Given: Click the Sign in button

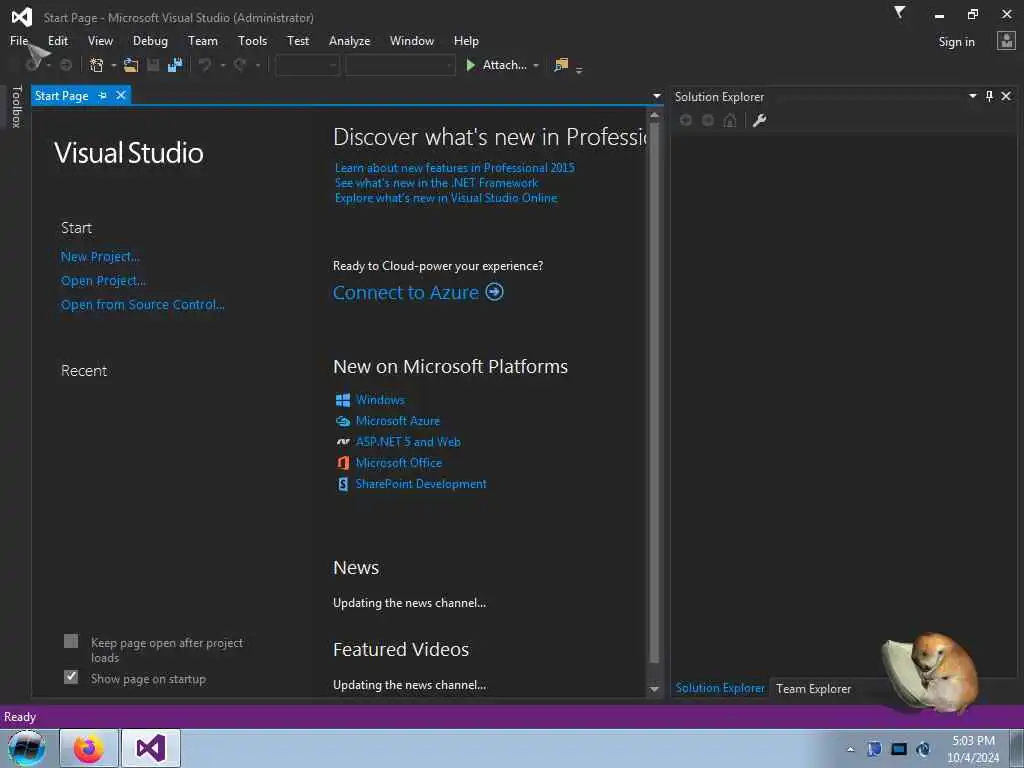Looking at the screenshot, I should [x=956, y=42].
